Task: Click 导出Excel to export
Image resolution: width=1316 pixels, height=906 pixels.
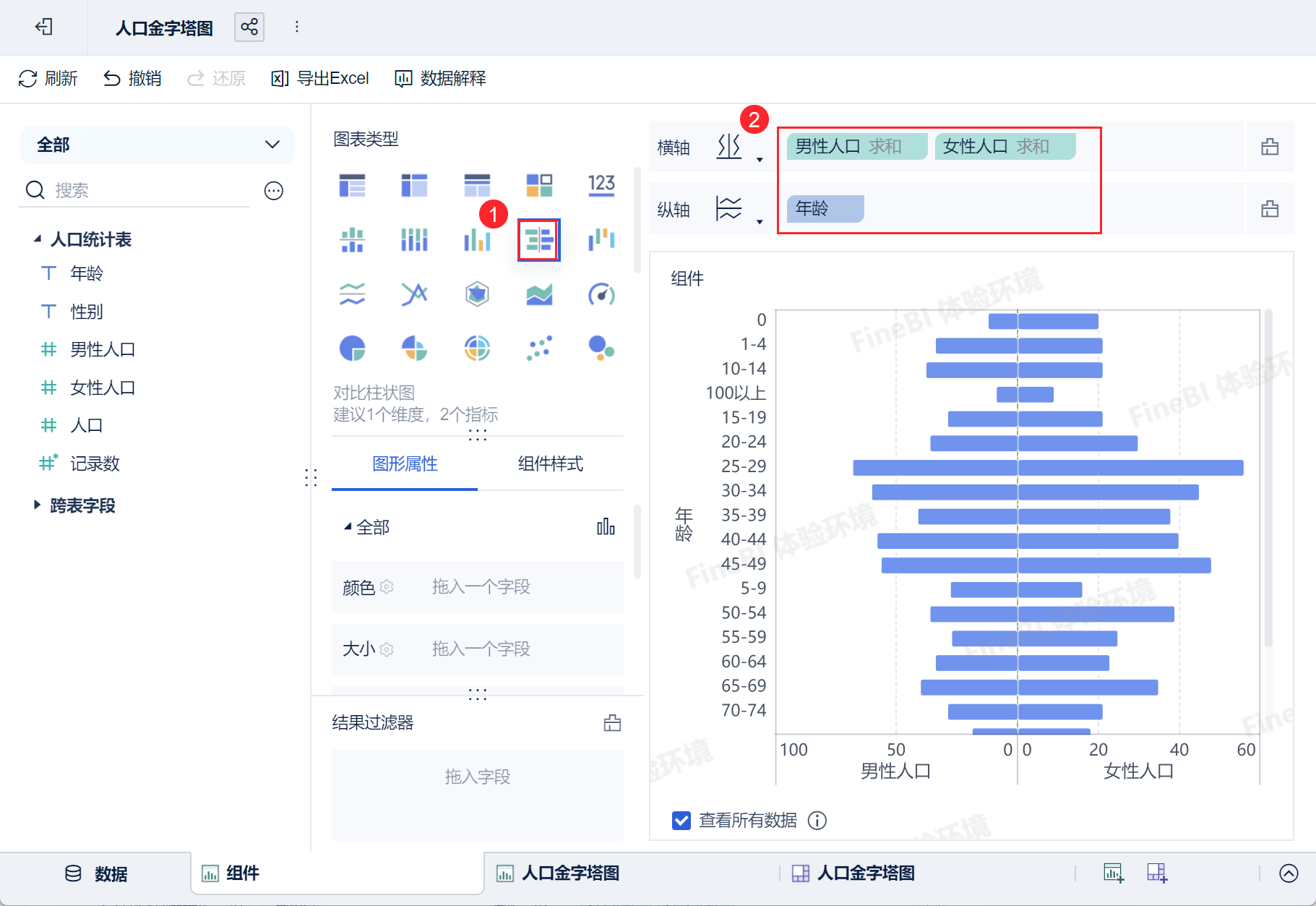Action: click(x=320, y=78)
